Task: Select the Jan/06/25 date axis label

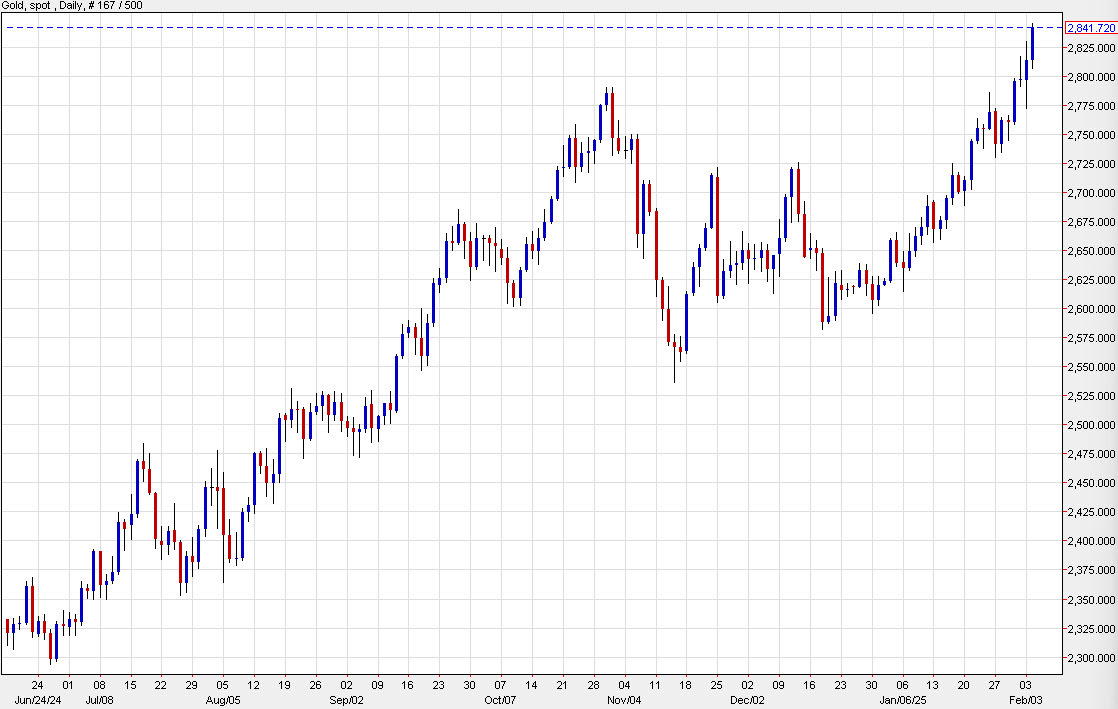Action: point(903,700)
